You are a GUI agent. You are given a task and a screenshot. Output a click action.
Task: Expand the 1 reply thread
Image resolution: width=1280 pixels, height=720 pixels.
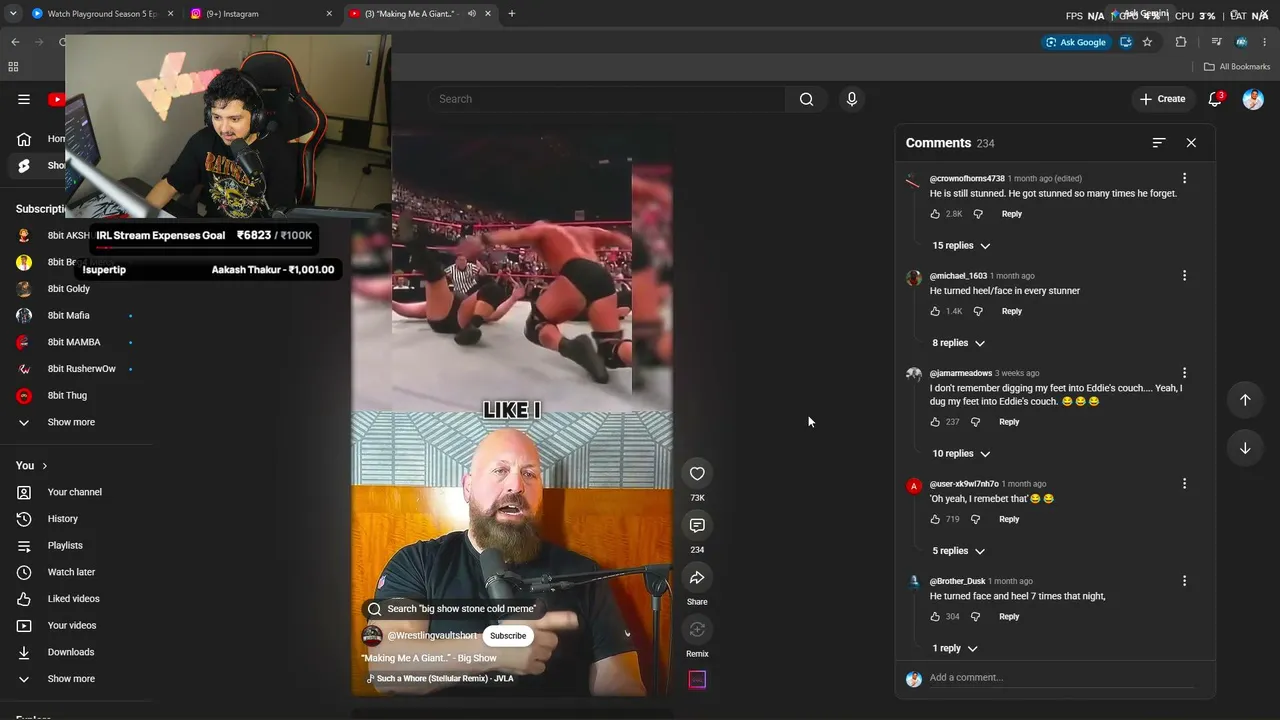click(x=955, y=649)
